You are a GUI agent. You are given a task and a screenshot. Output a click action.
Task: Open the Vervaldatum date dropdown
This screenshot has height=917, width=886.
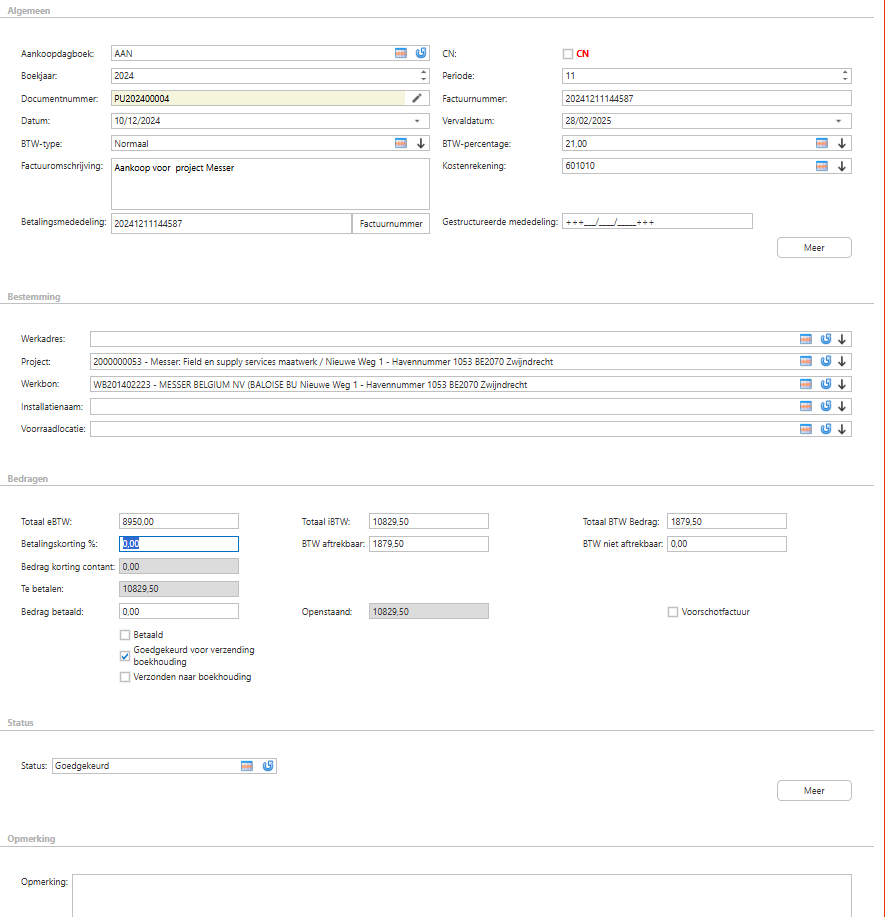[x=839, y=121]
